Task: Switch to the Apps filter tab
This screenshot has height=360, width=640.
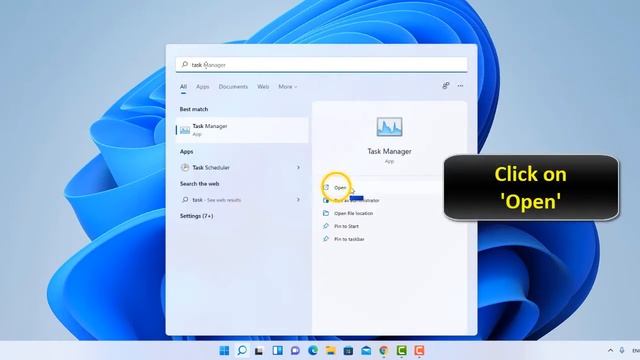Action: [202, 87]
